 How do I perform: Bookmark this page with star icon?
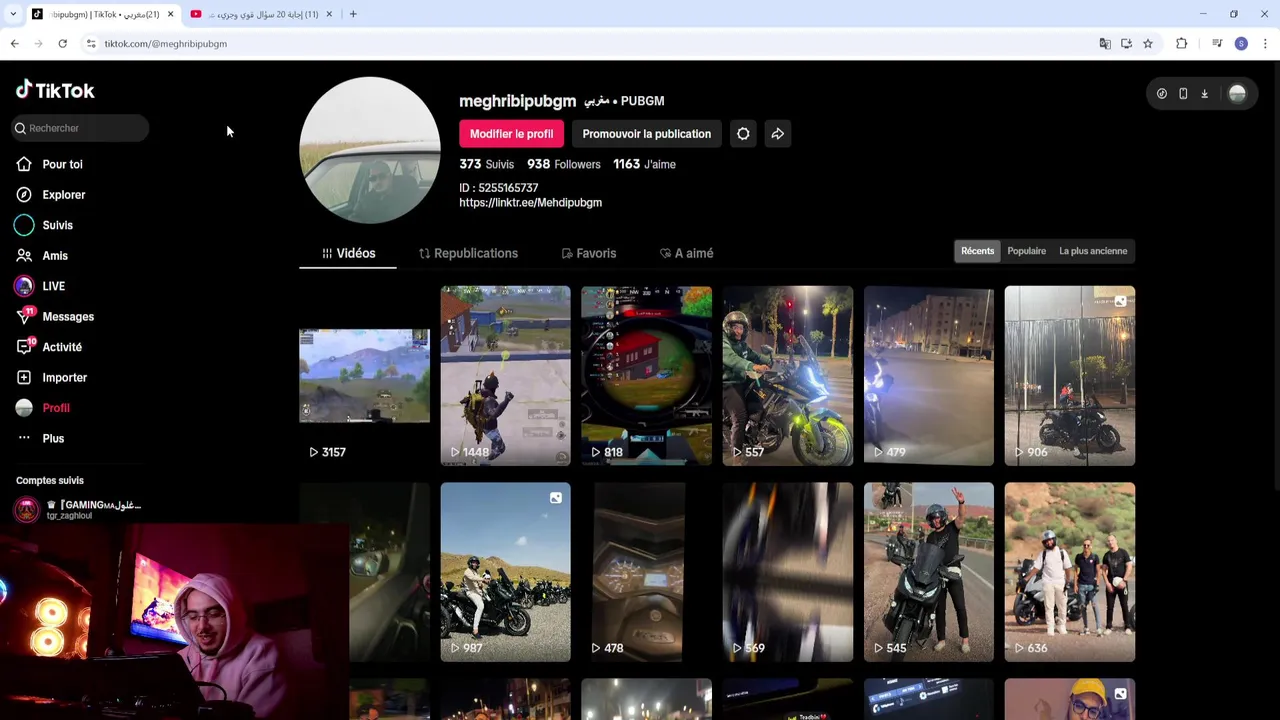pyautogui.click(x=1148, y=44)
